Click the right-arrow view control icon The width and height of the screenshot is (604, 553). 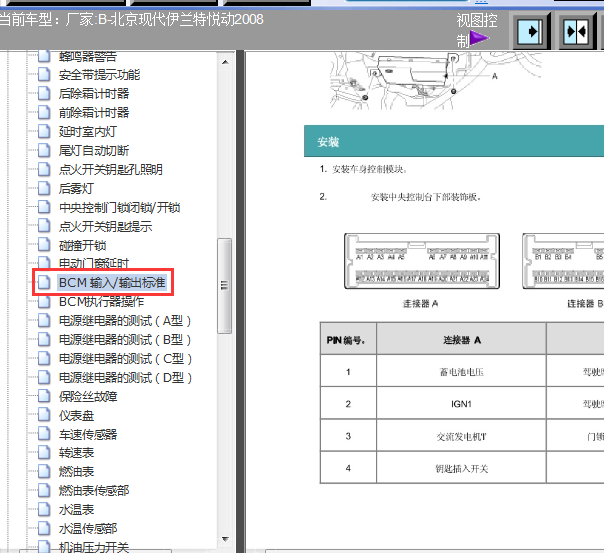[532, 31]
